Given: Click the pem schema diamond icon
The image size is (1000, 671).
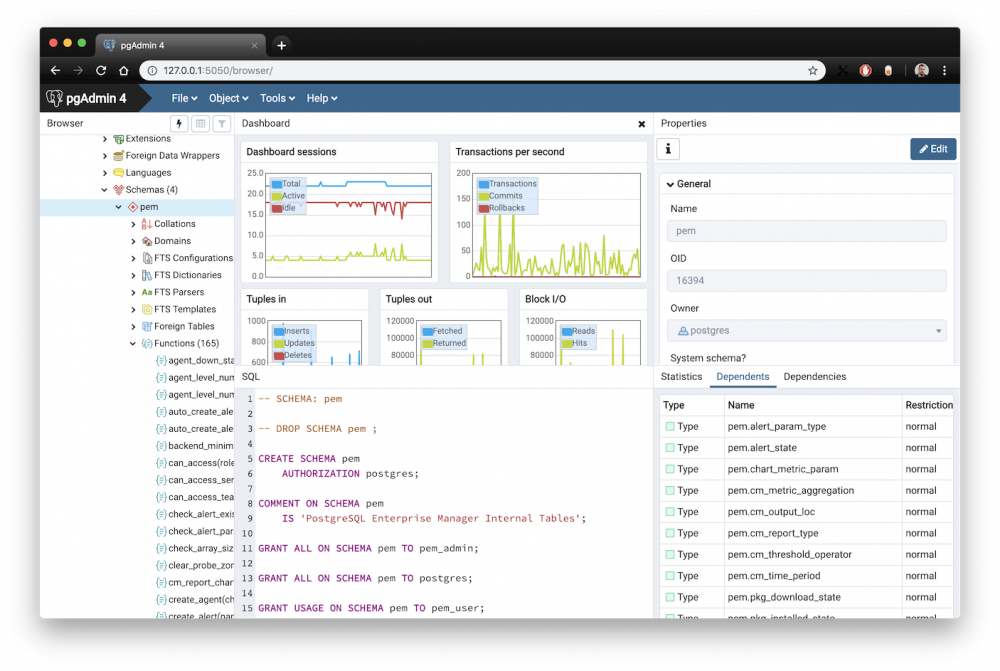Looking at the screenshot, I should point(133,207).
